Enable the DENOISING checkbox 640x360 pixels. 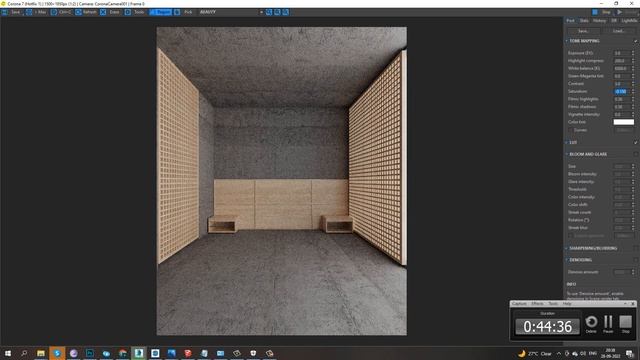(x=636, y=260)
